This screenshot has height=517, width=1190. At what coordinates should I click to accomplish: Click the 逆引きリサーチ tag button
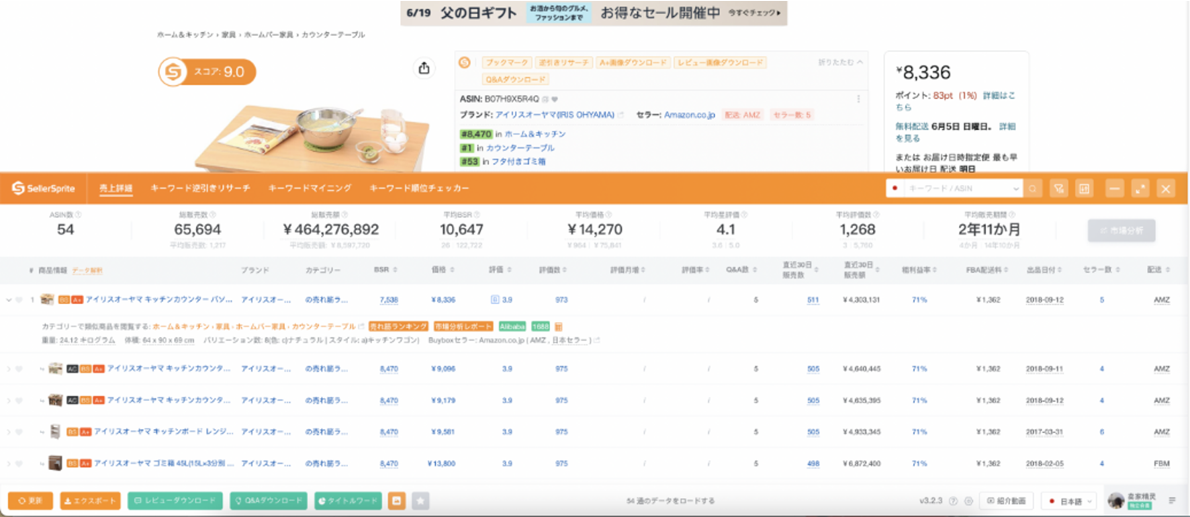563,62
